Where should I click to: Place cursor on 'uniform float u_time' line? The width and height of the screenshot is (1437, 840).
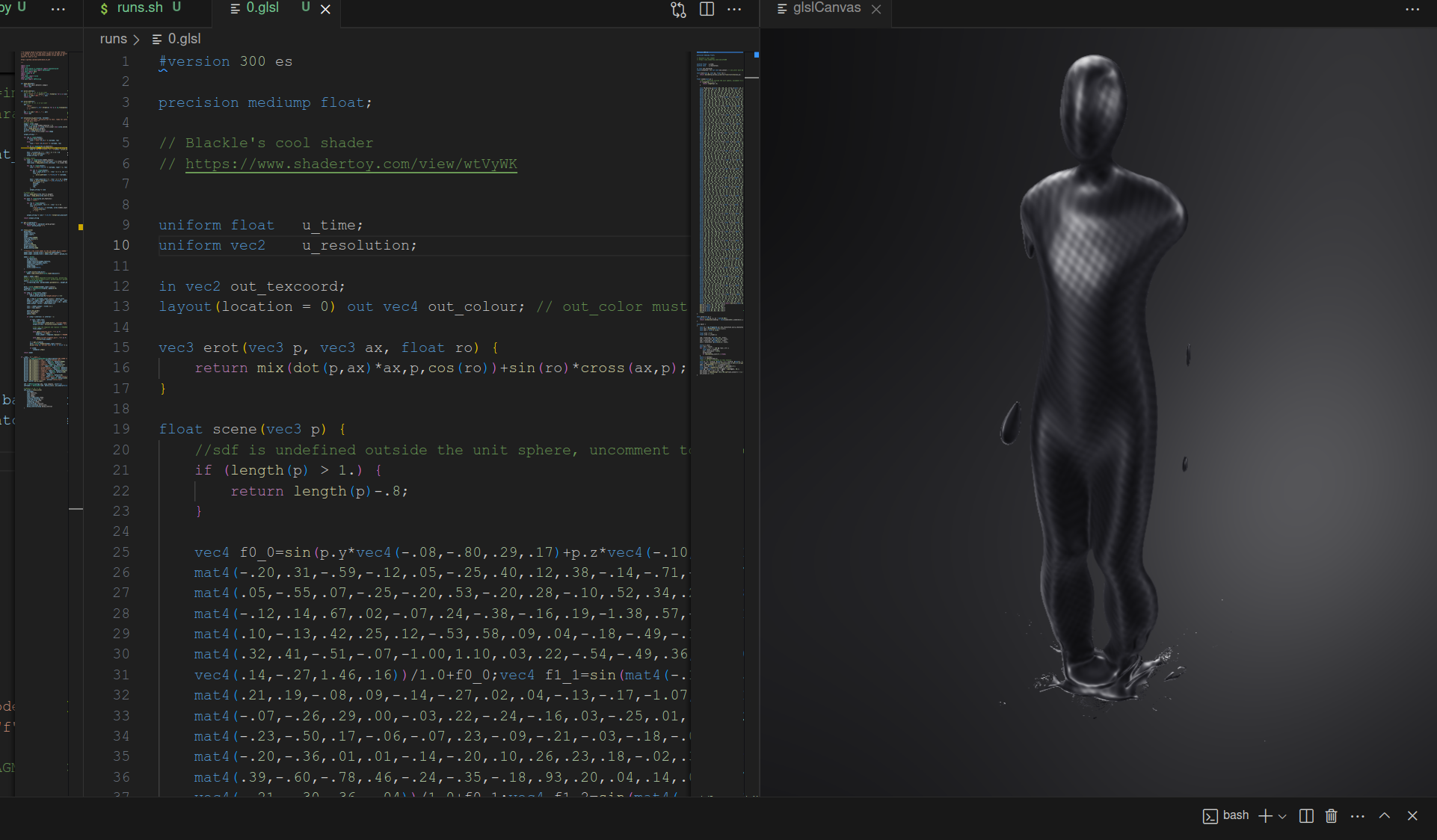(260, 225)
